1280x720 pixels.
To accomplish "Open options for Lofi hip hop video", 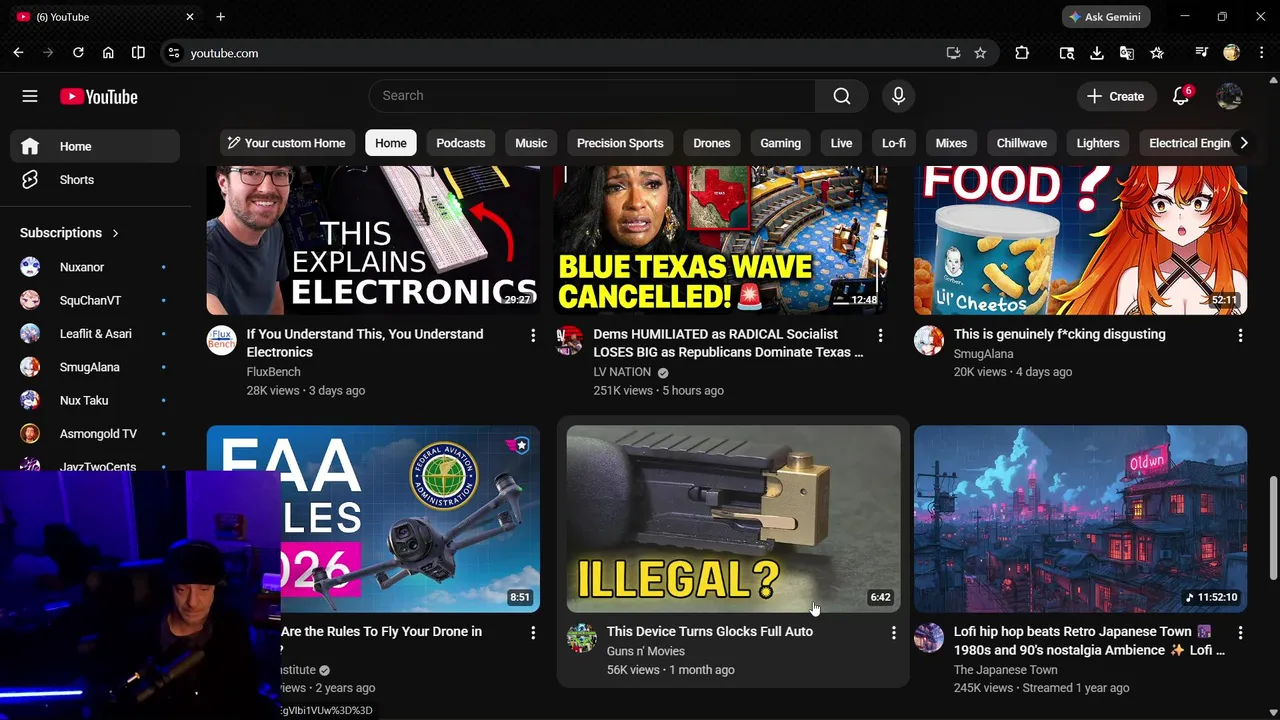I will [1240, 632].
